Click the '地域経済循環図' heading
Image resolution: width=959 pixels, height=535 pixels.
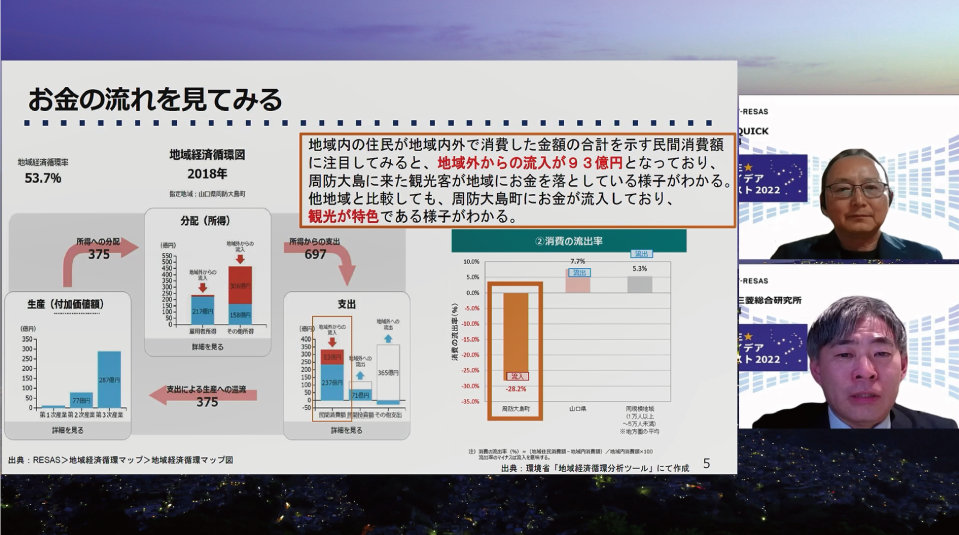(x=207, y=155)
